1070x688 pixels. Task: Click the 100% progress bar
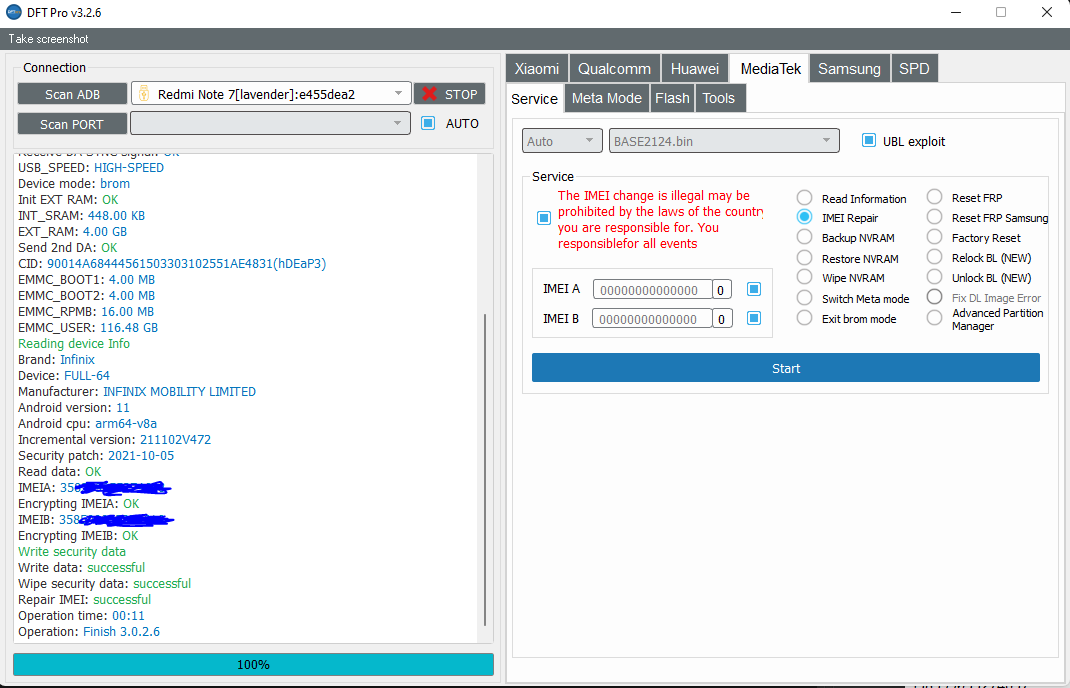pyautogui.click(x=253, y=664)
